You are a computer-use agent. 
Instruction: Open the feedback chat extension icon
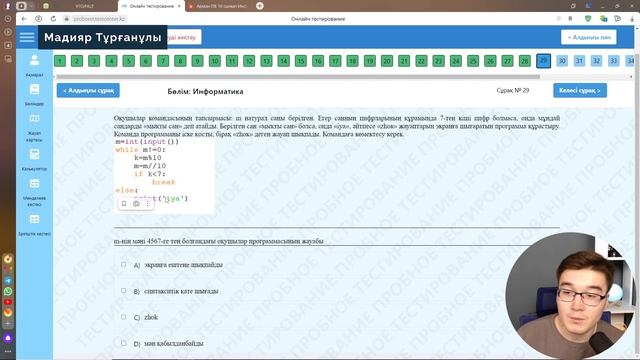(618, 18)
